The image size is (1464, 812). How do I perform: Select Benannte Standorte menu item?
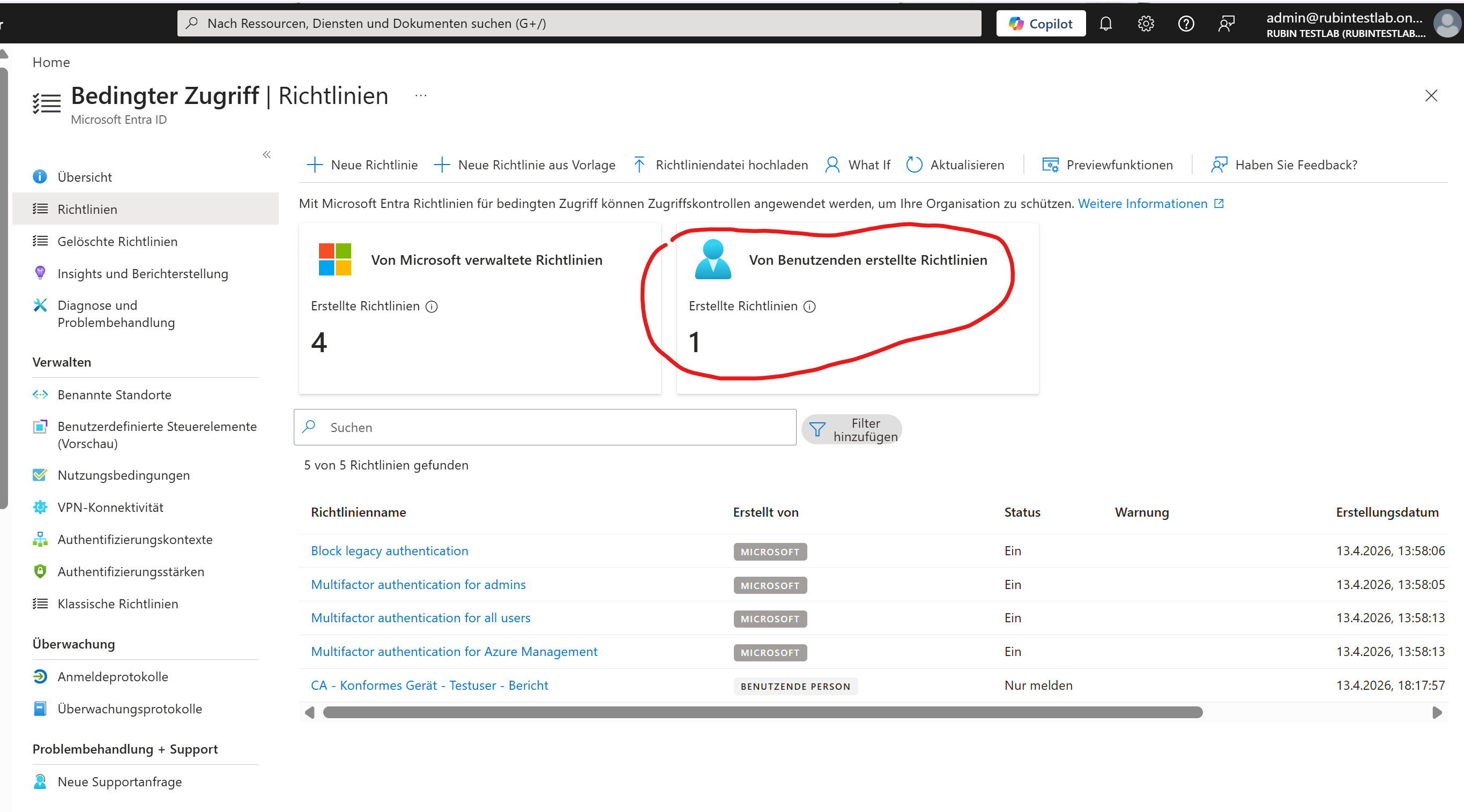[x=114, y=395]
